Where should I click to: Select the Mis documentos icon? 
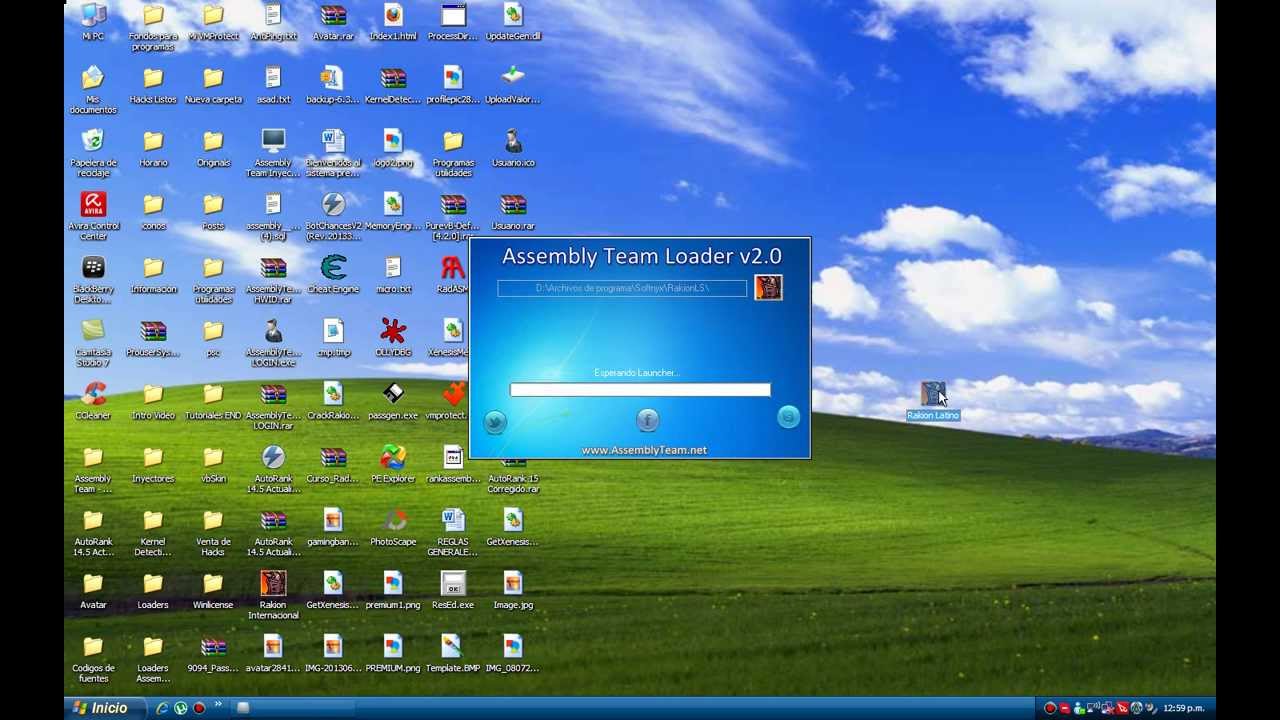[93, 90]
